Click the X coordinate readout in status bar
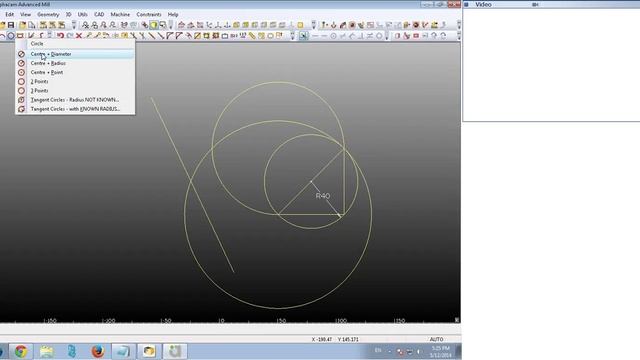The image size is (640, 360). 322,339
